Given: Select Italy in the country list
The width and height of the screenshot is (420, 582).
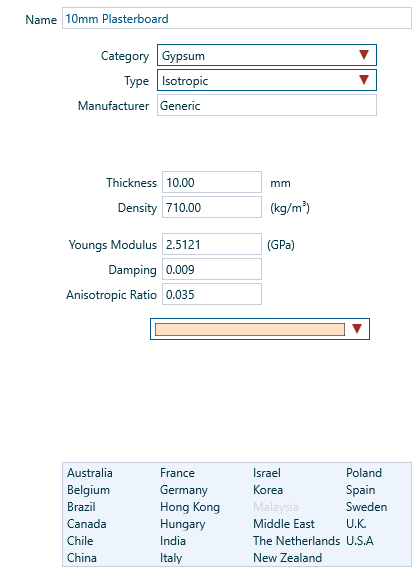Looking at the screenshot, I should click(x=171, y=558).
